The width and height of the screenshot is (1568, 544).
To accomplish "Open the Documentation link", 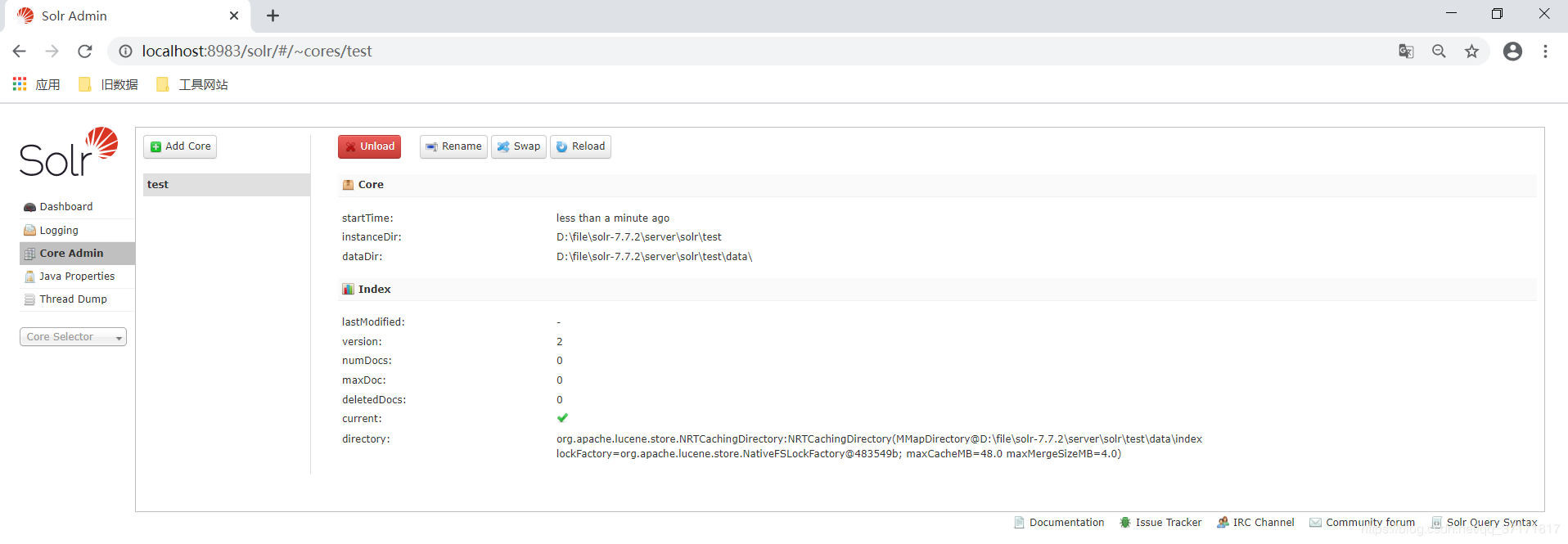I will click(x=1059, y=523).
